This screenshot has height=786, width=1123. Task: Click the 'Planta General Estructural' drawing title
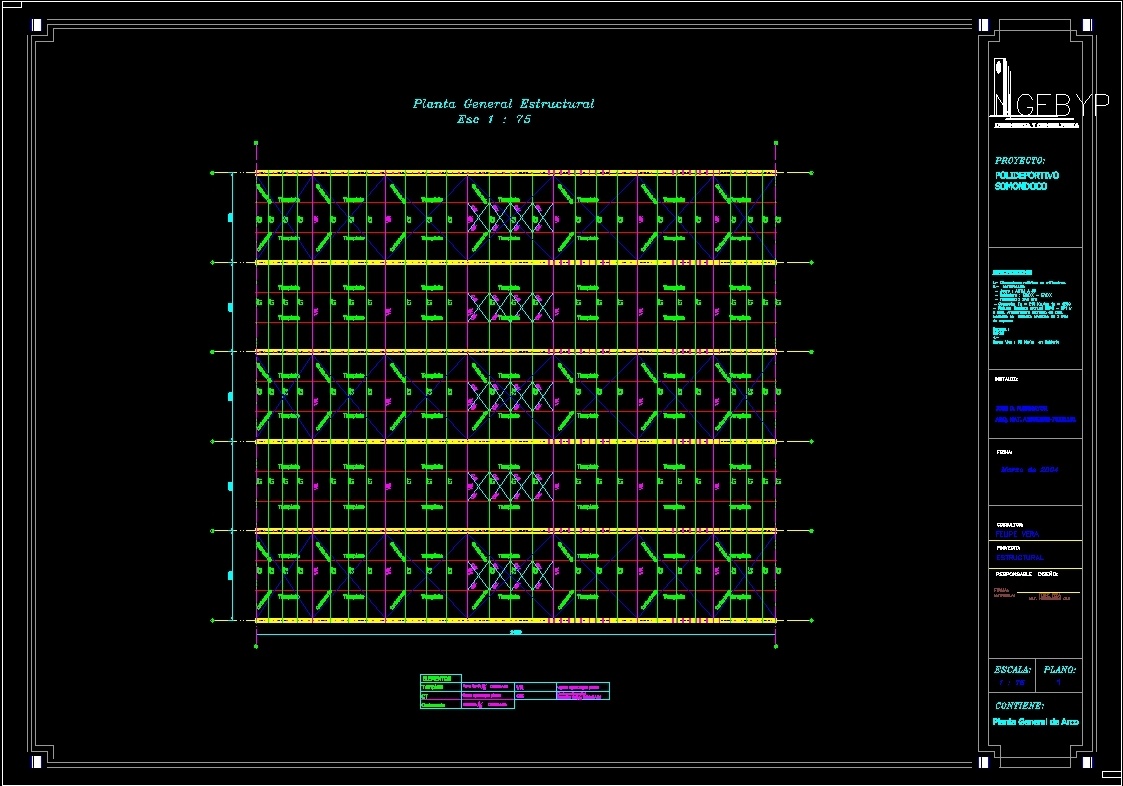pos(503,103)
